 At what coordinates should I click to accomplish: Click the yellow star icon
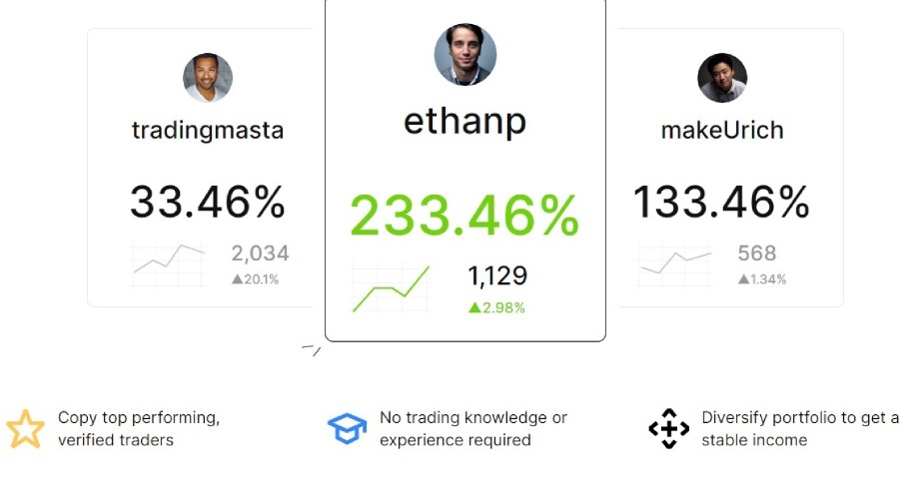point(26,428)
